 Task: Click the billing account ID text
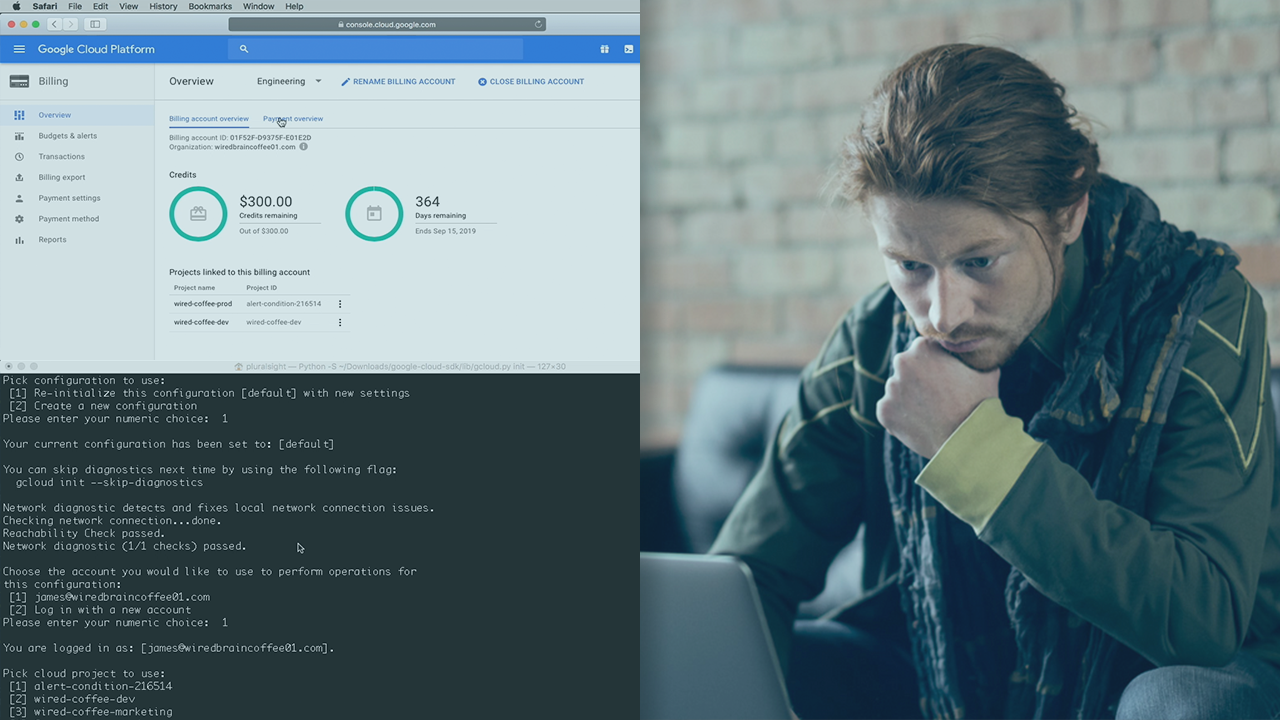pos(240,138)
